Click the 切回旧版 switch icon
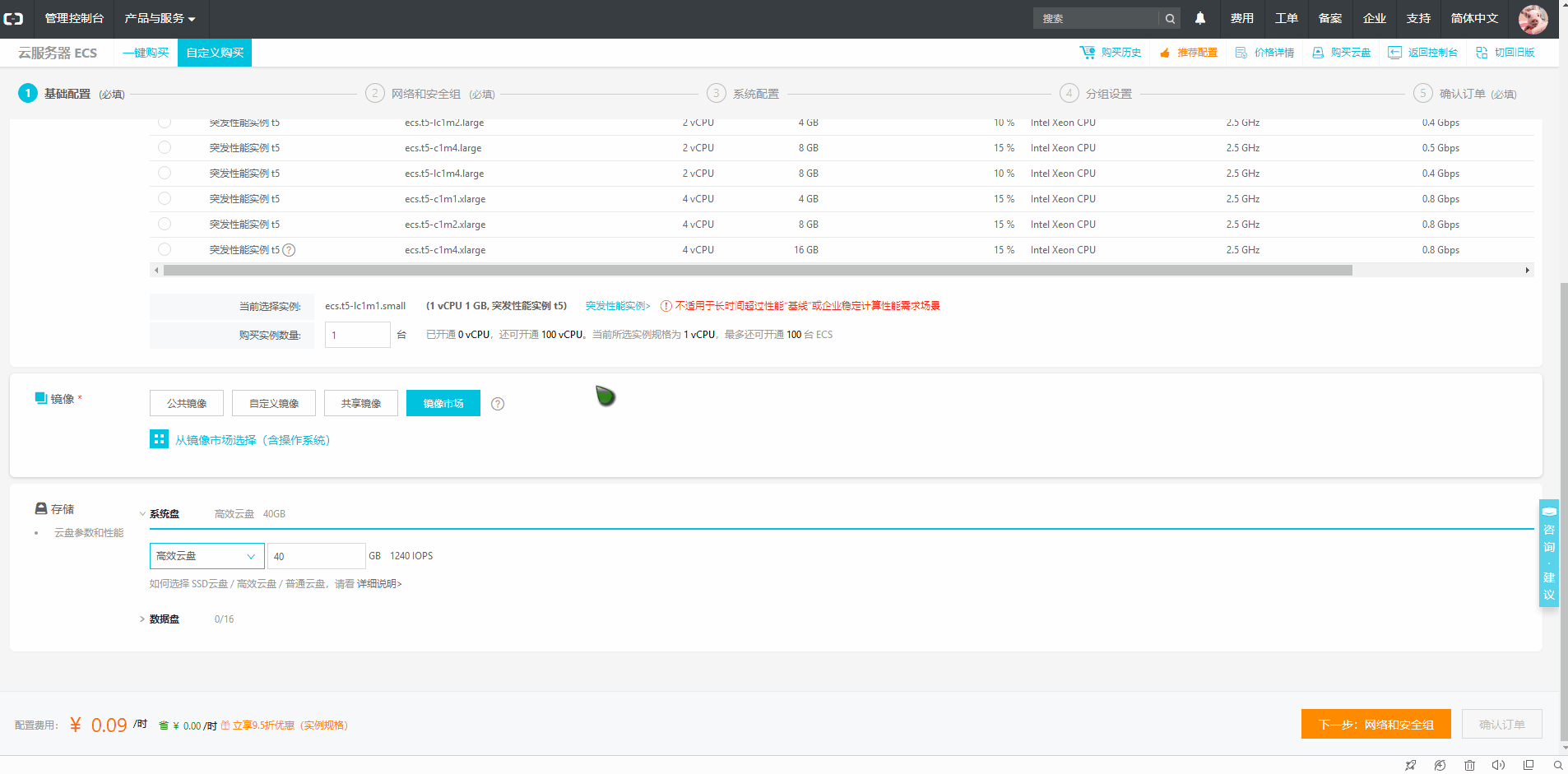Screen dimensions: 1568x774 click(1482, 53)
